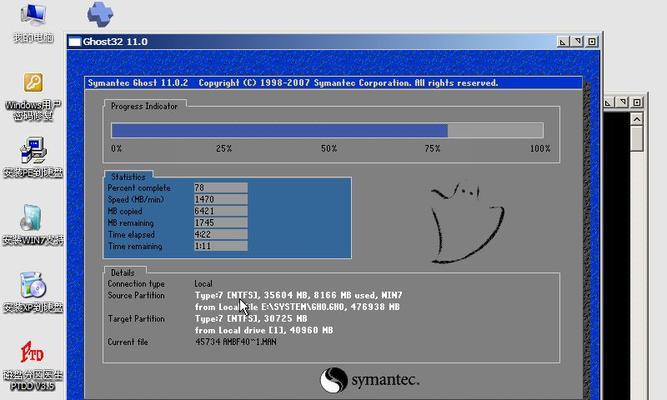Click the "MB copied" label

tap(125, 211)
